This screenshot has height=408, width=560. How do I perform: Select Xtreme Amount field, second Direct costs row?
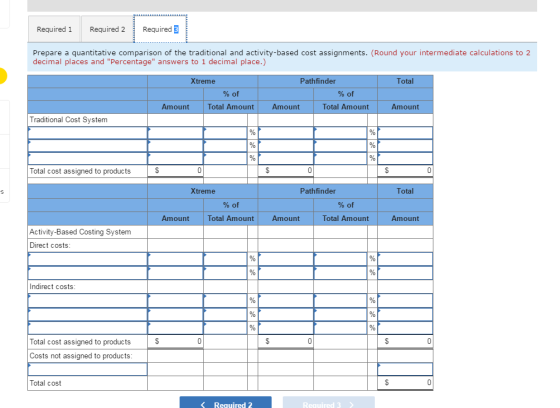[x=175, y=273]
